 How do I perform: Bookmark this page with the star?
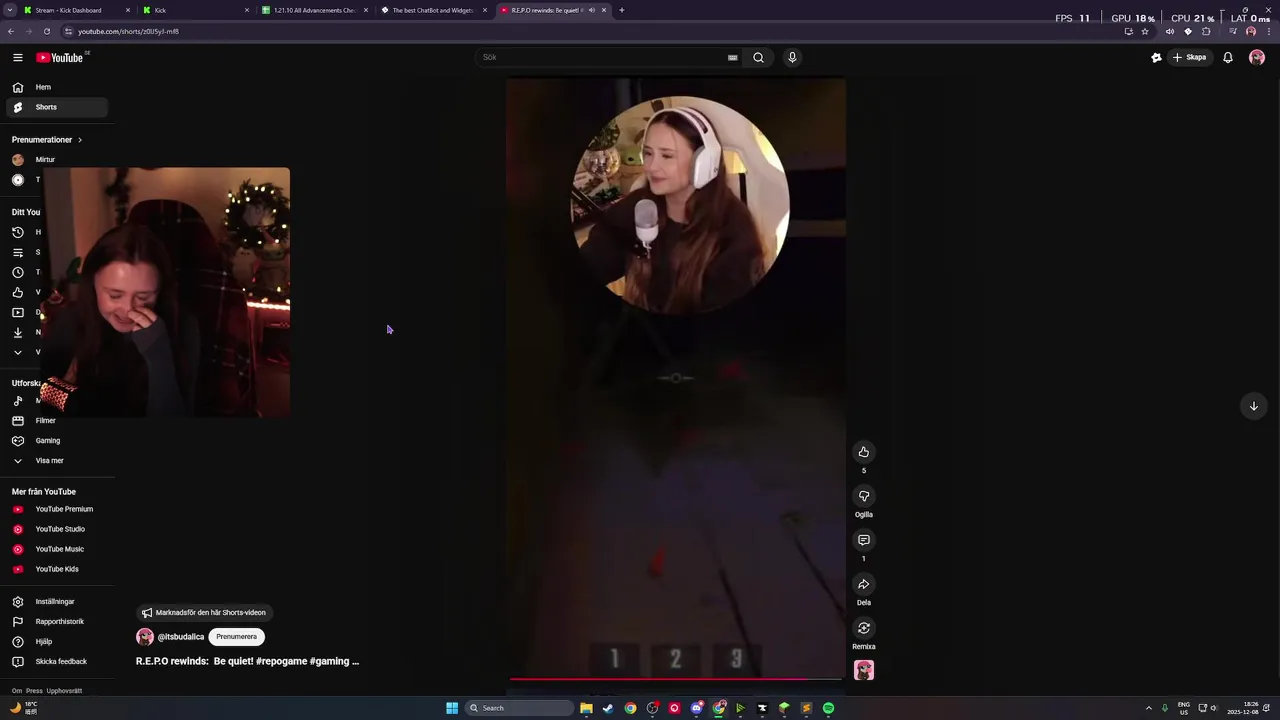pos(1145,31)
